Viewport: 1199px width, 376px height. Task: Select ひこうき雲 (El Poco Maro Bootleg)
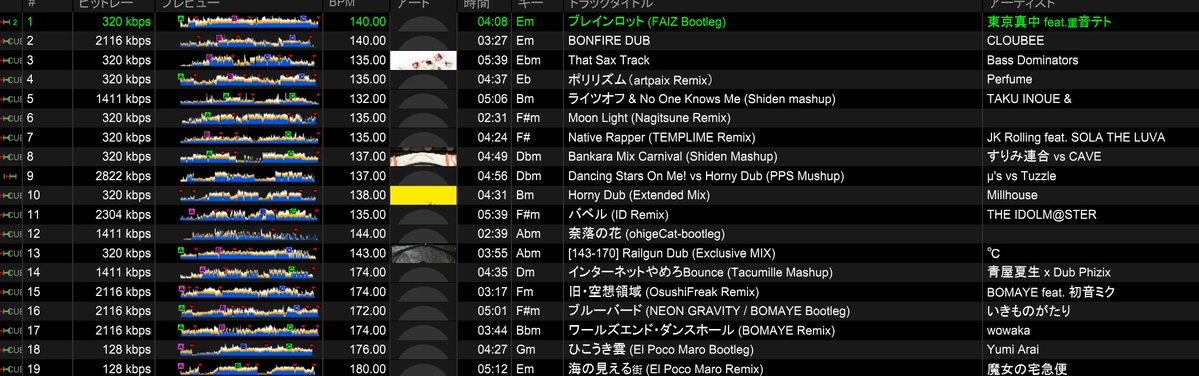[x=660, y=349]
